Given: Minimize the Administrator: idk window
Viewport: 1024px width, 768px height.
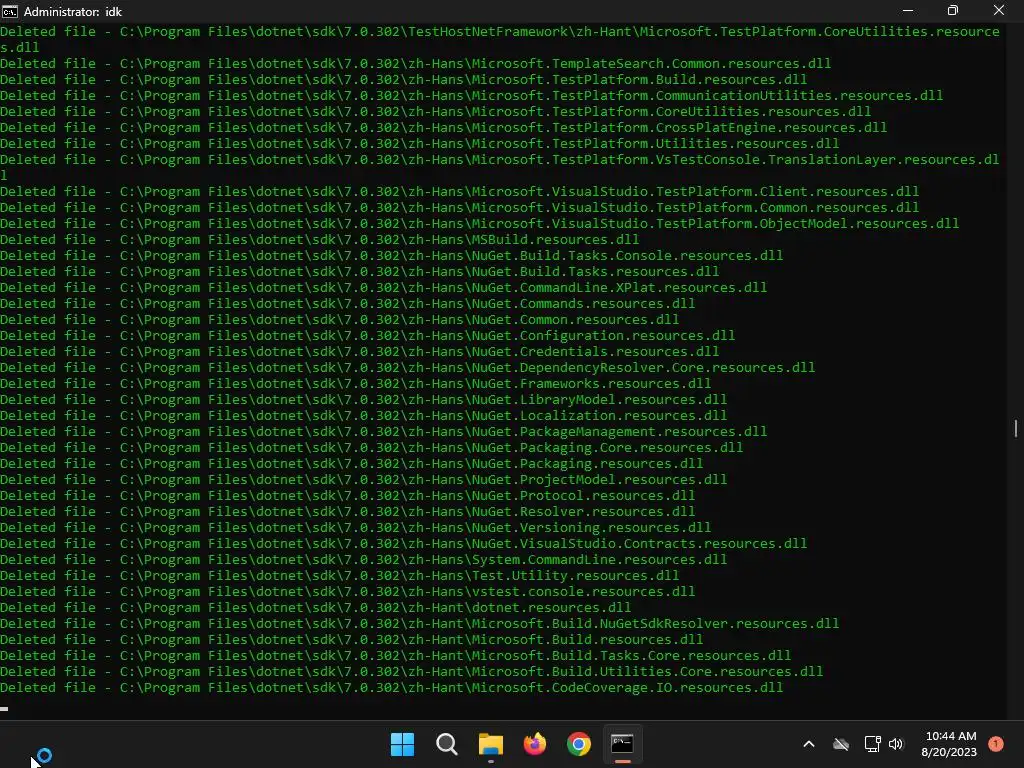Looking at the screenshot, I should click(908, 10).
